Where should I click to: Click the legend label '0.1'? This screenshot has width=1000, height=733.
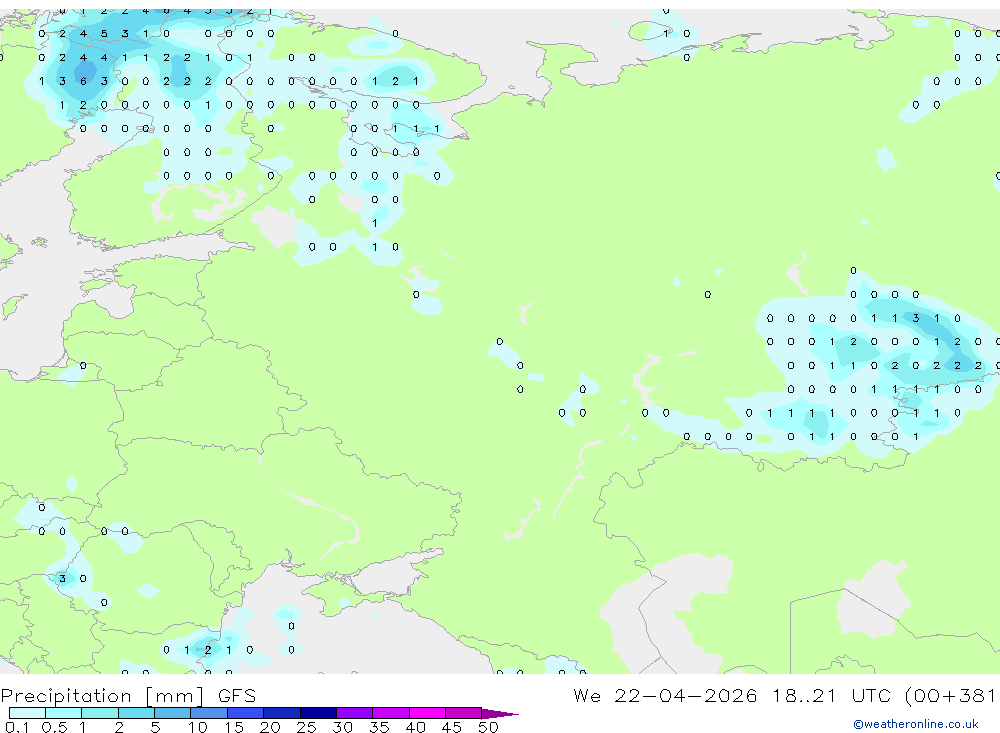[x=17, y=727]
